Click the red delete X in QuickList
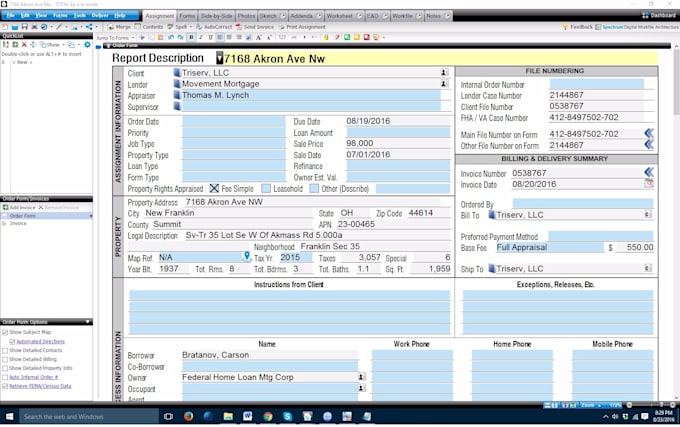680x427 pixels. pos(24,45)
